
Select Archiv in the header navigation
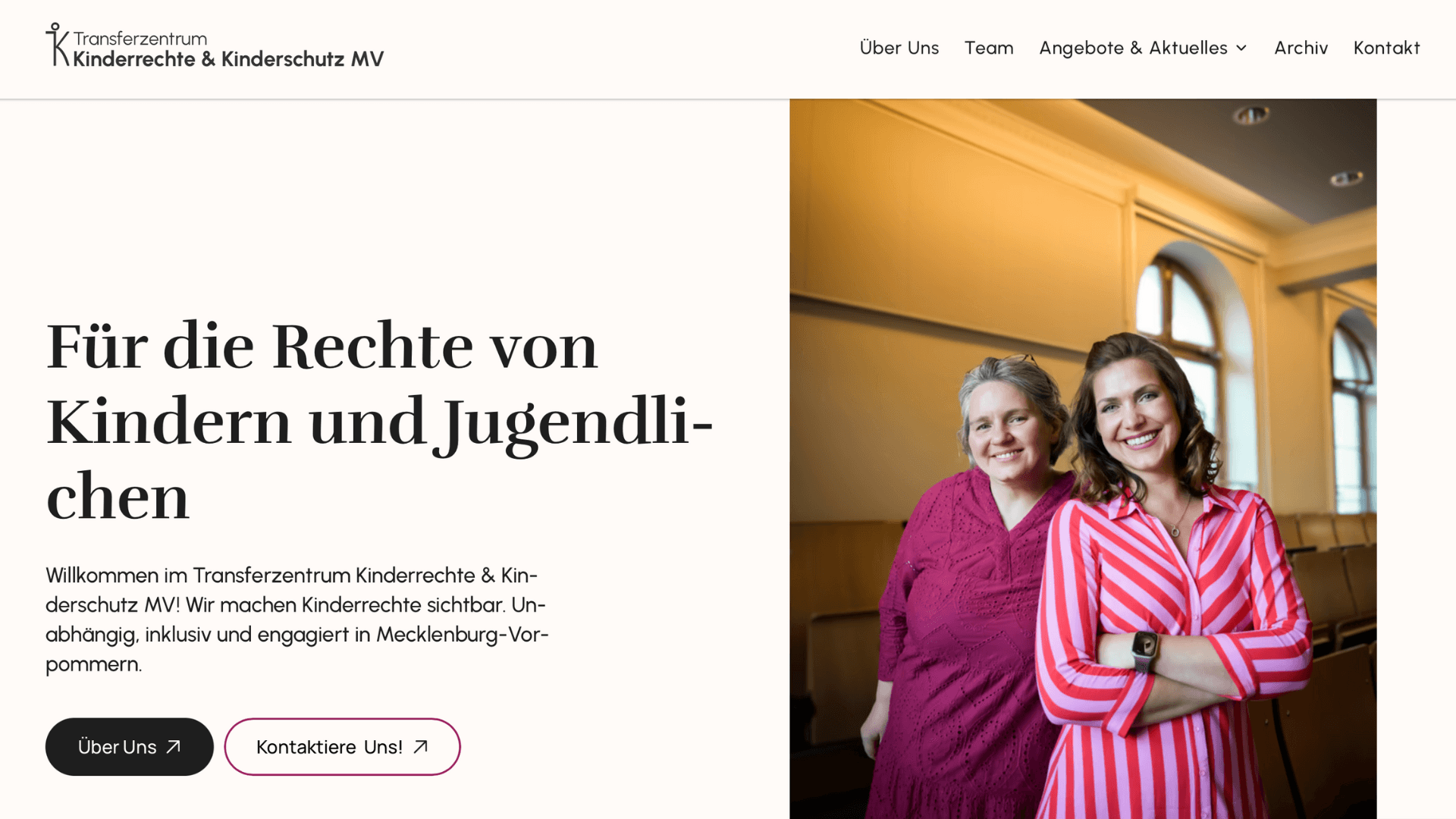point(1301,48)
